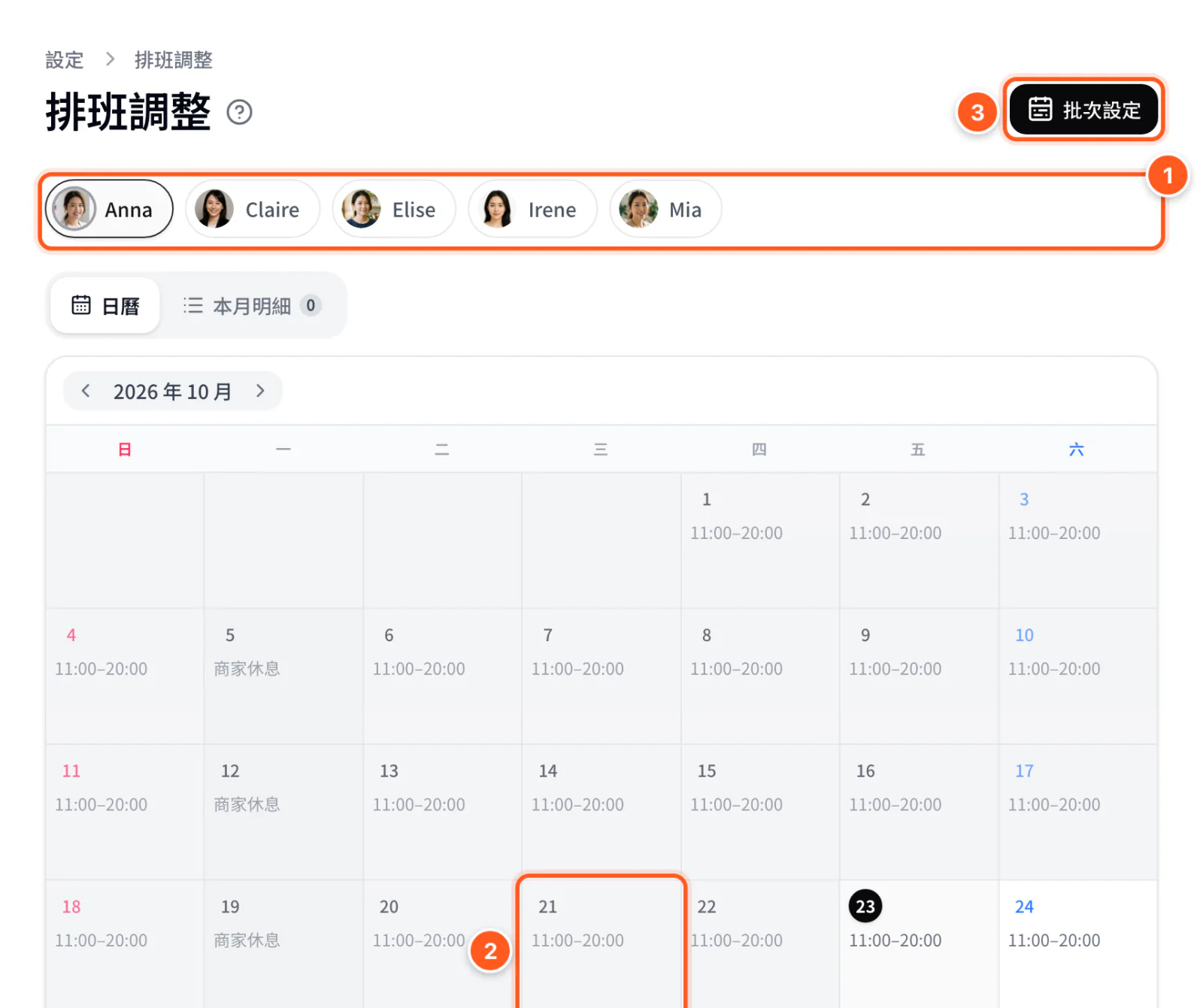Open October 12 商家休息 day cell
This screenshot has width=1203, height=1008.
tap(283, 812)
